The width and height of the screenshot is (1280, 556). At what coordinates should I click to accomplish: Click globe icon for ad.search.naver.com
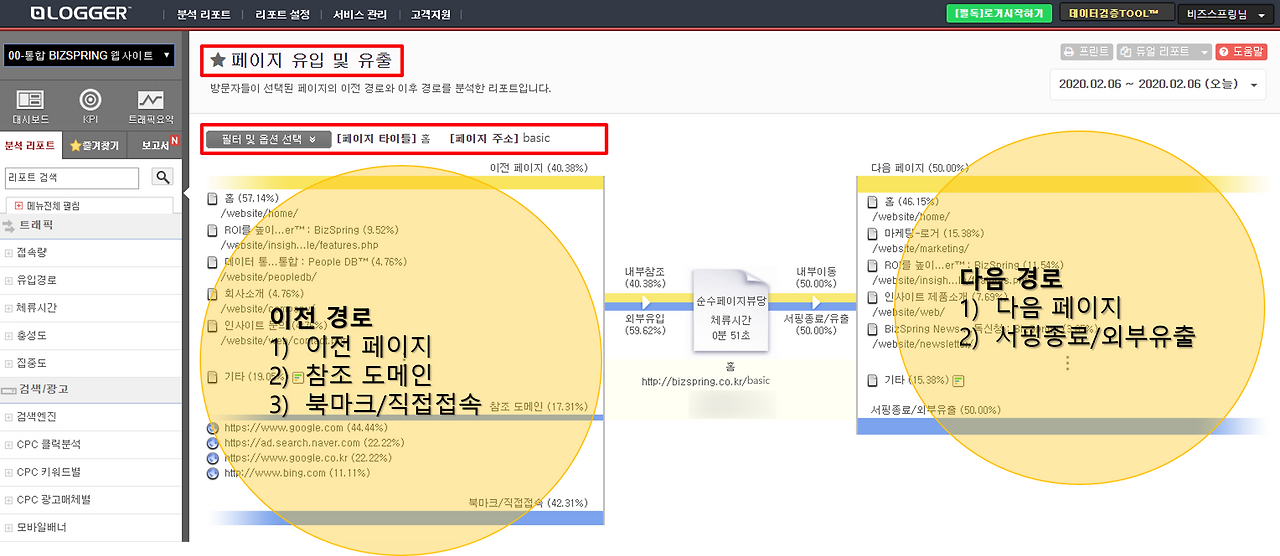click(212, 442)
